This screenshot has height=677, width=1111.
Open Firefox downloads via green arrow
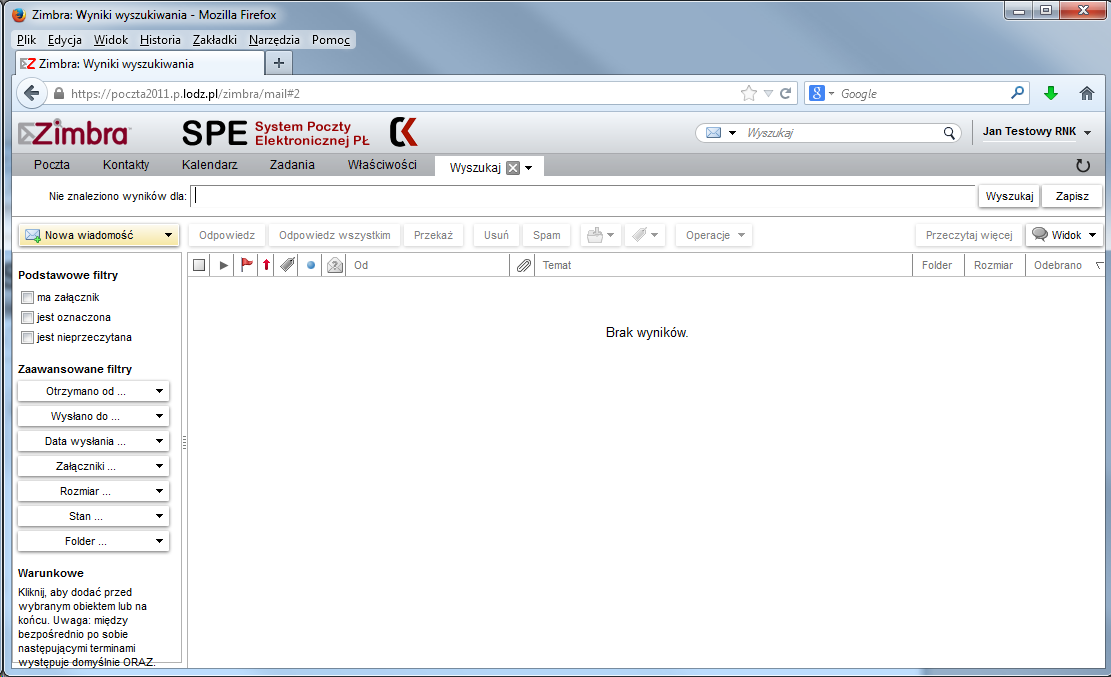pos(1050,93)
